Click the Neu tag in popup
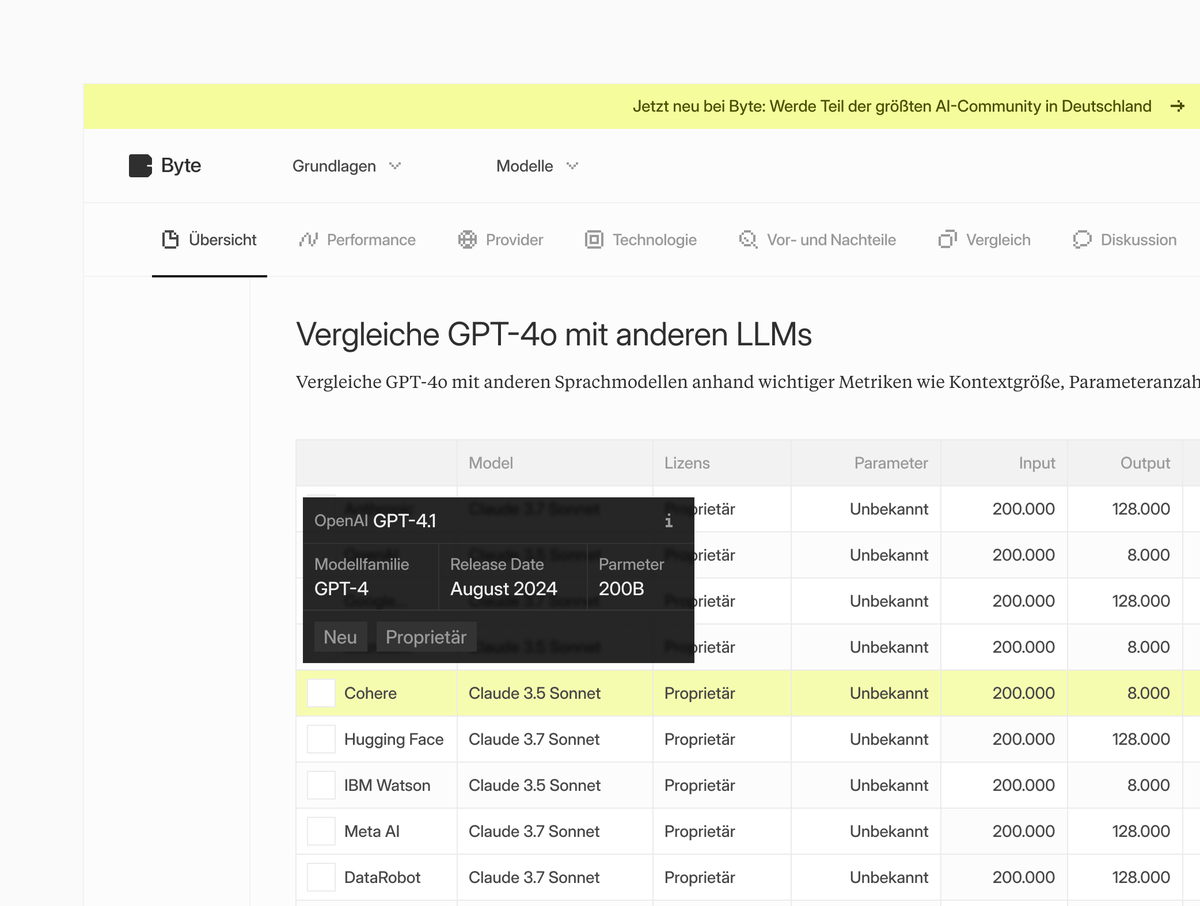1200x906 pixels. pos(340,637)
